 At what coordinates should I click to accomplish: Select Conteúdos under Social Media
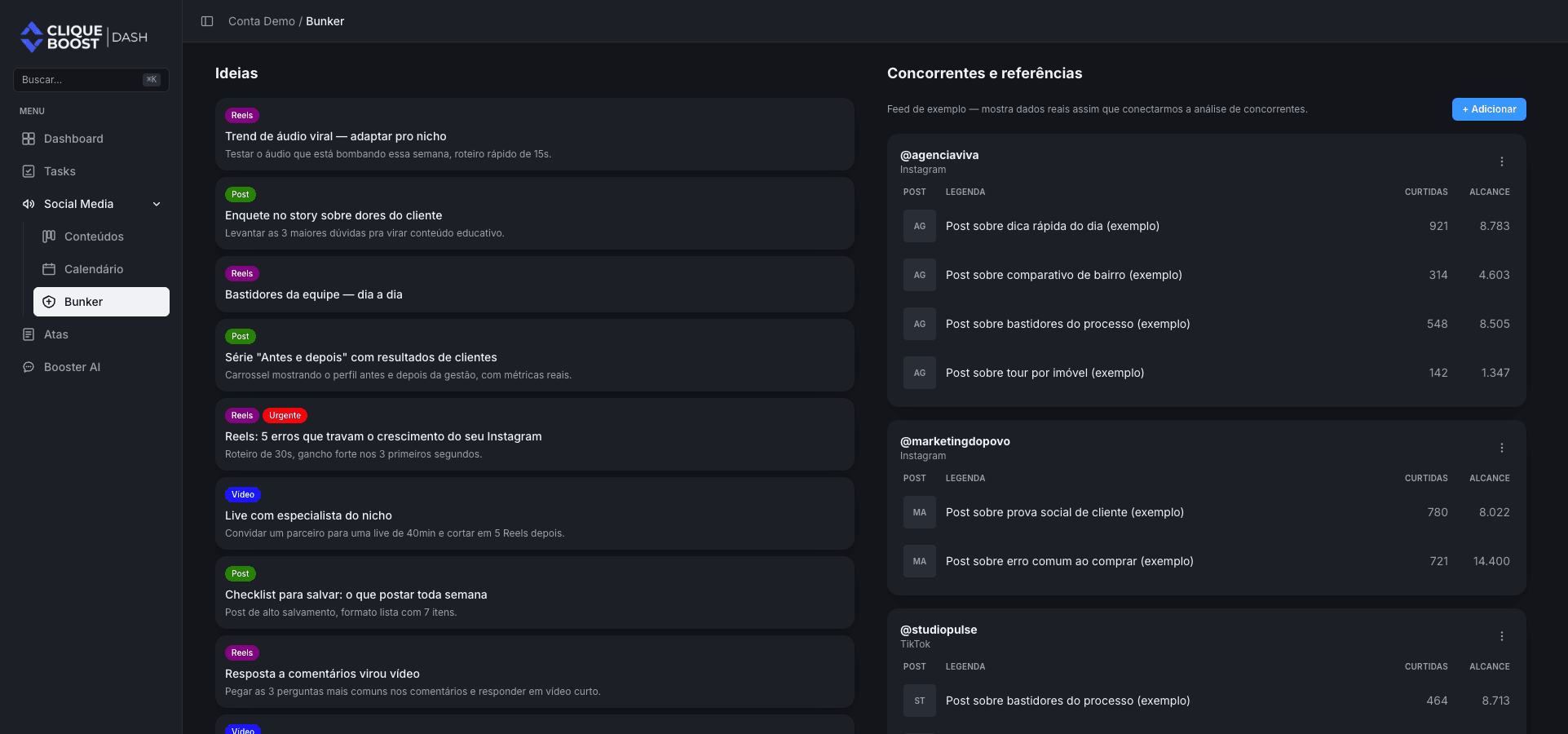click(x=101, y=237)
